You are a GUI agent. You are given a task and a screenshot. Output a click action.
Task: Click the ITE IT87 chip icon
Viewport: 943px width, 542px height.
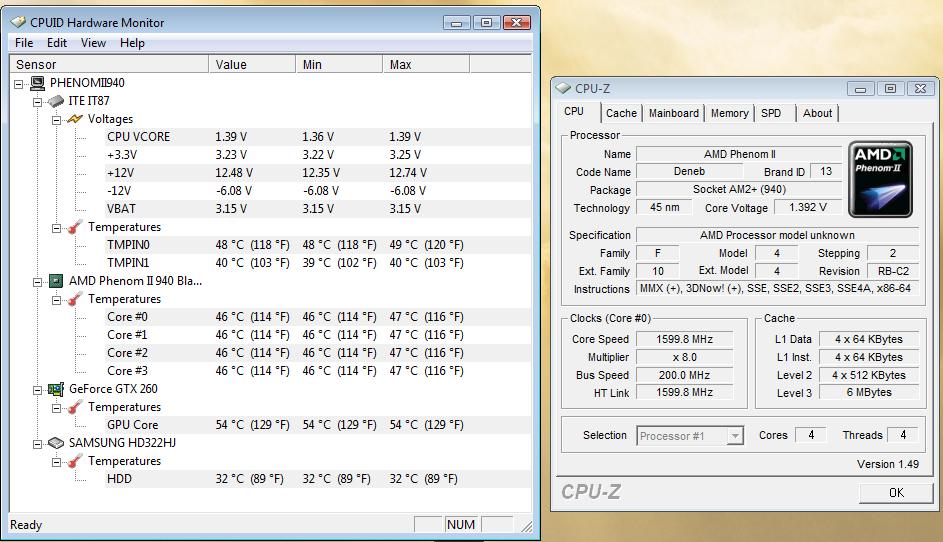click(56, 101)
